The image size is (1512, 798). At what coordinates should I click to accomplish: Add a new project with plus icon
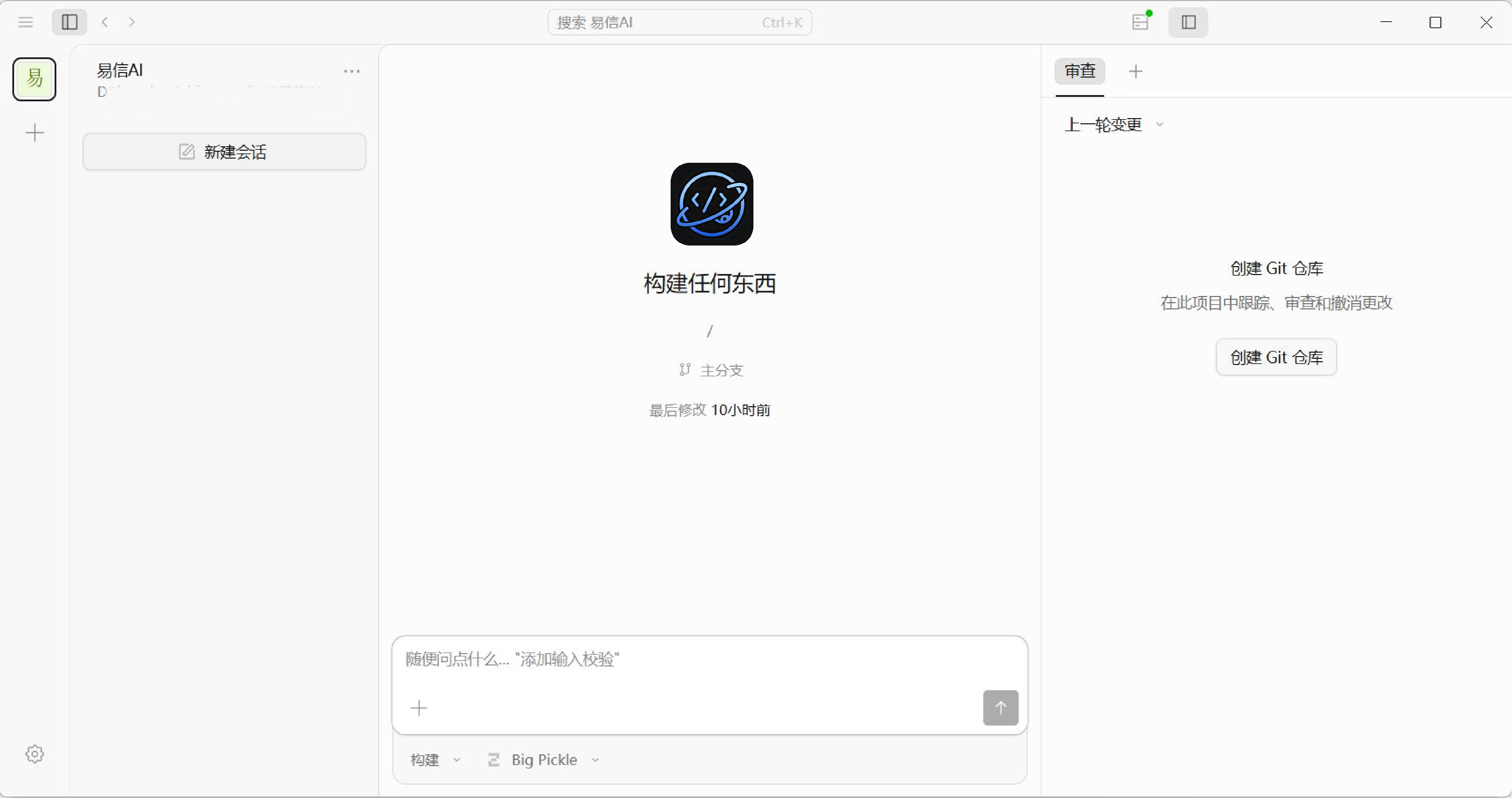pyautogui.click(x=35, y=133)
